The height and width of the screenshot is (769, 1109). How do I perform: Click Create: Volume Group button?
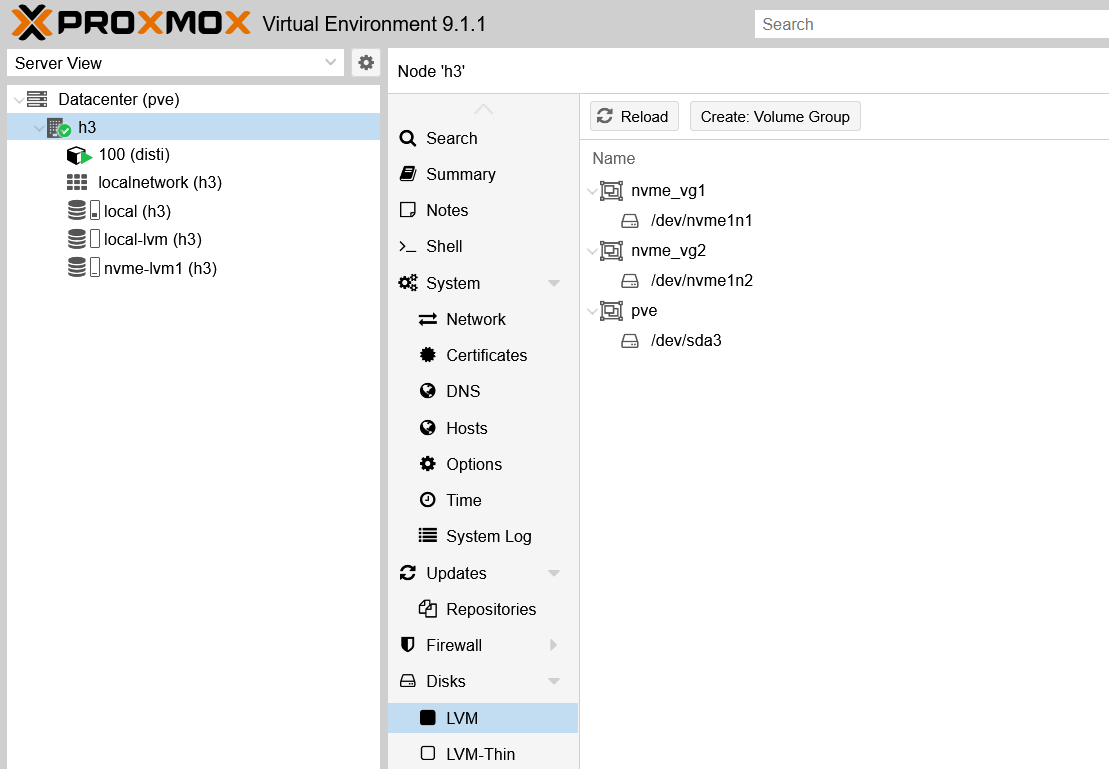tap(775, 116)
